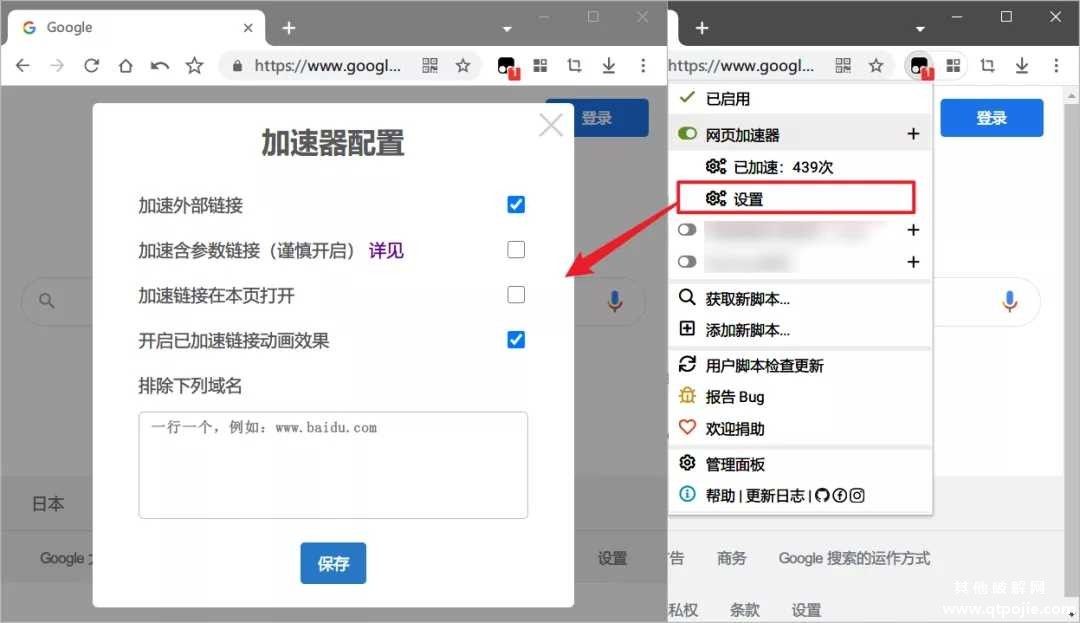Screen dimensions: 1080x623
Task: Open 管理面板 from the Tampermonkey menu
Action: [735, 464]
